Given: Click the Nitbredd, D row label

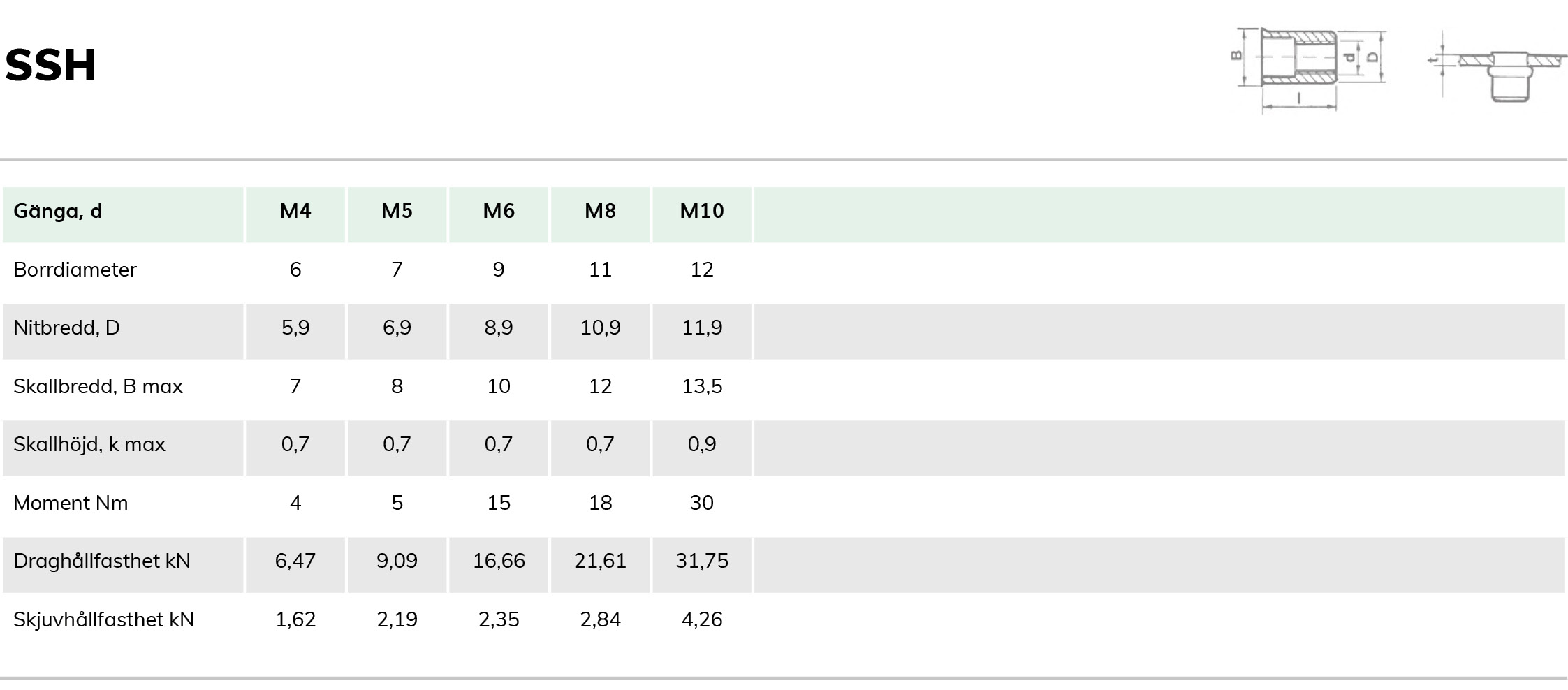Looking at the screenshot, I should tap(66, 328).
